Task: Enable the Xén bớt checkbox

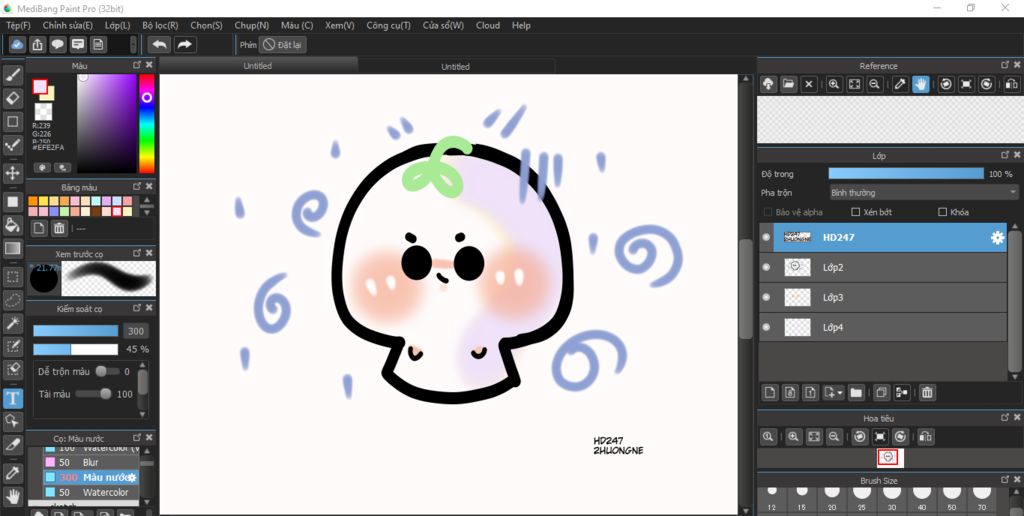Action: tap(856, 212)
